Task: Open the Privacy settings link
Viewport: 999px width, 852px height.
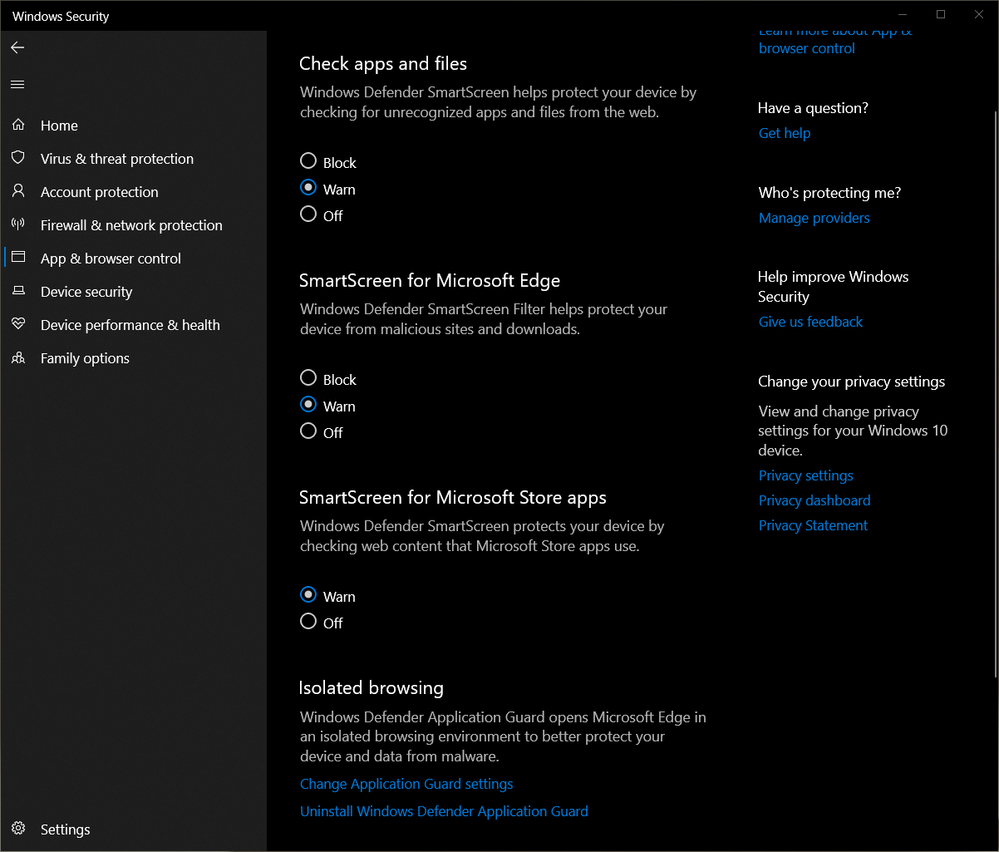Action: tap(805, 475)
